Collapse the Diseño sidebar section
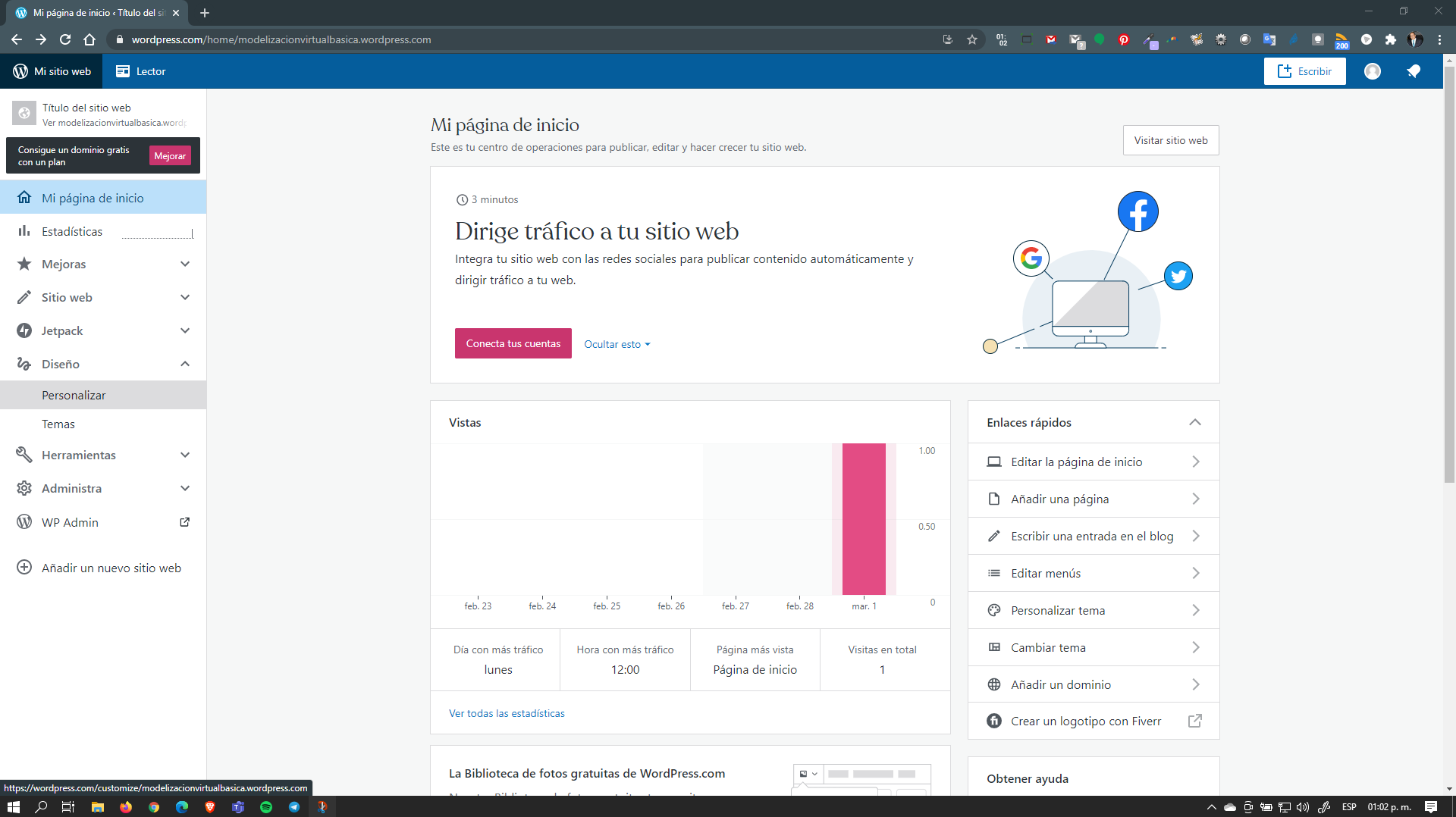Screen dimensions: 1456x817 tap(185, 364)
